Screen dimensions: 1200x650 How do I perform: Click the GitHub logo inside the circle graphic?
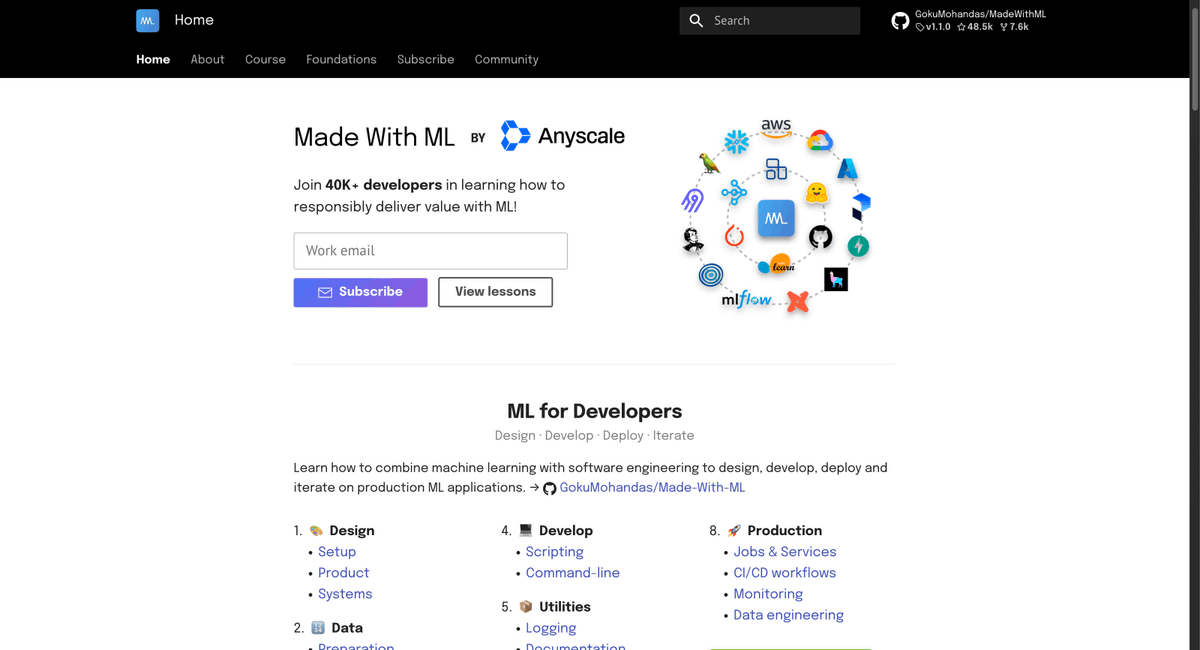(x=821, y=237)
